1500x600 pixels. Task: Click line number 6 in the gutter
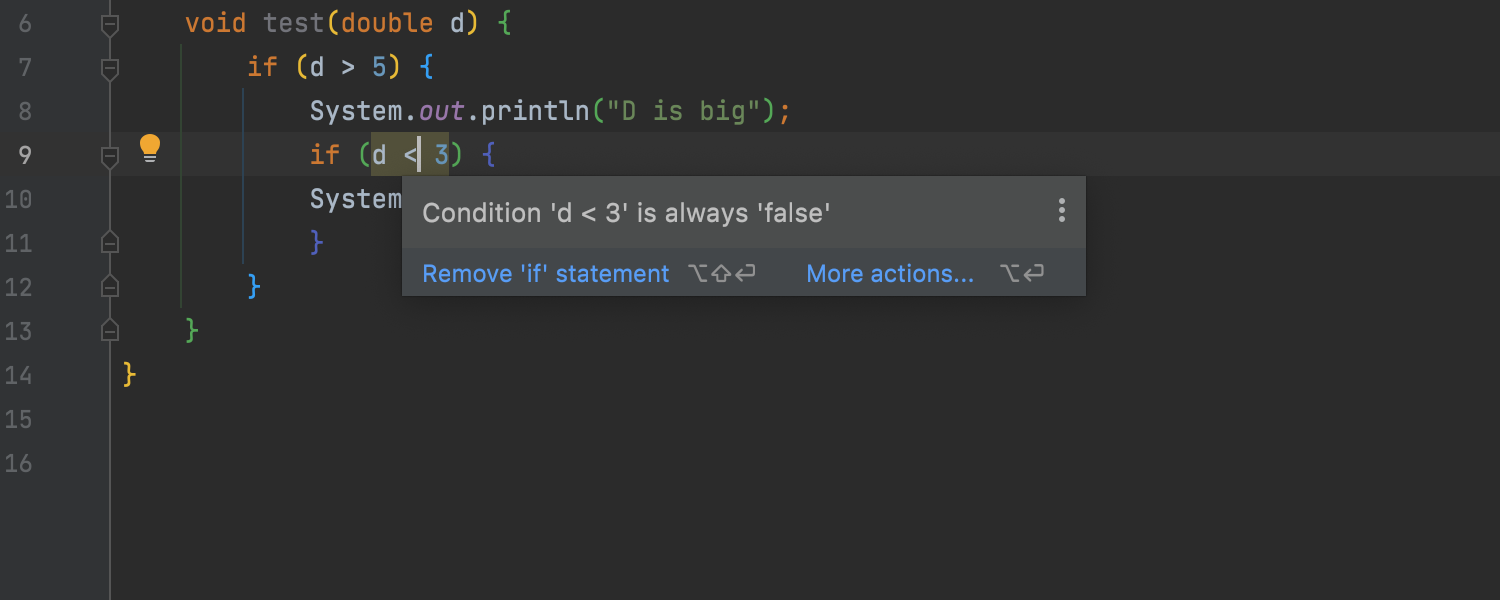[x=25, y=23]
